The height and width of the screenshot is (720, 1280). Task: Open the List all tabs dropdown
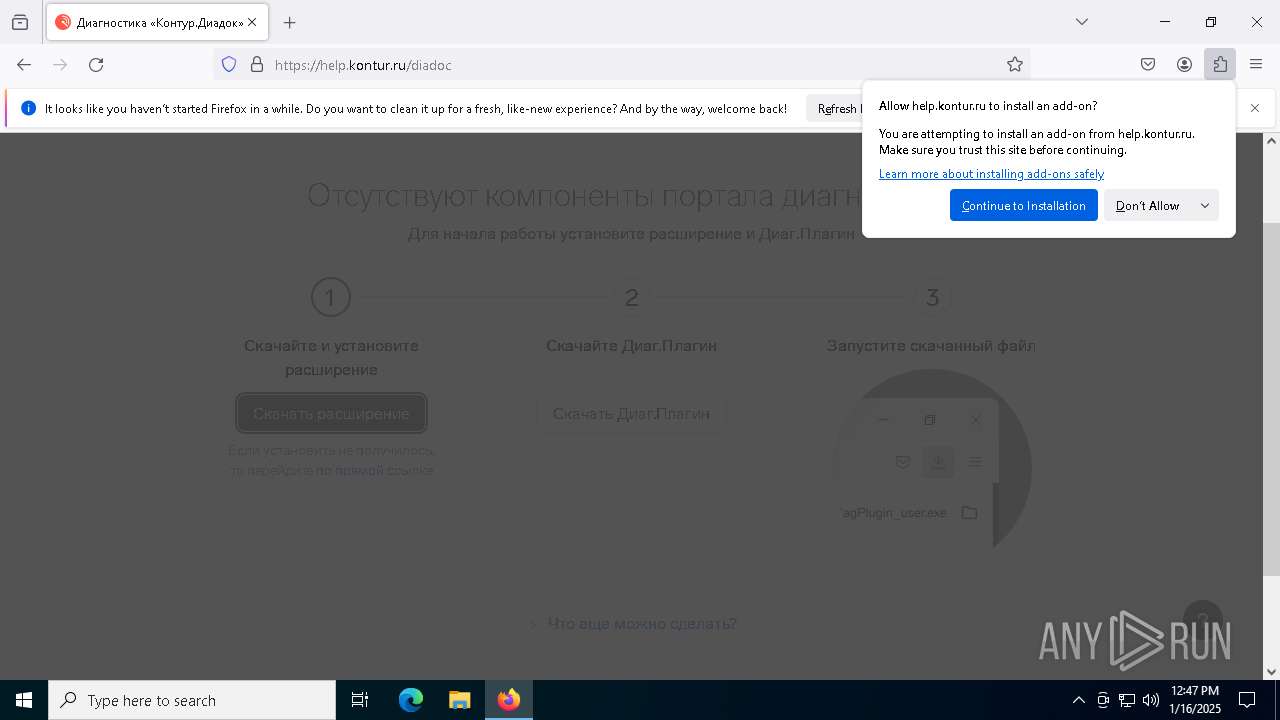pos(1082,22)
